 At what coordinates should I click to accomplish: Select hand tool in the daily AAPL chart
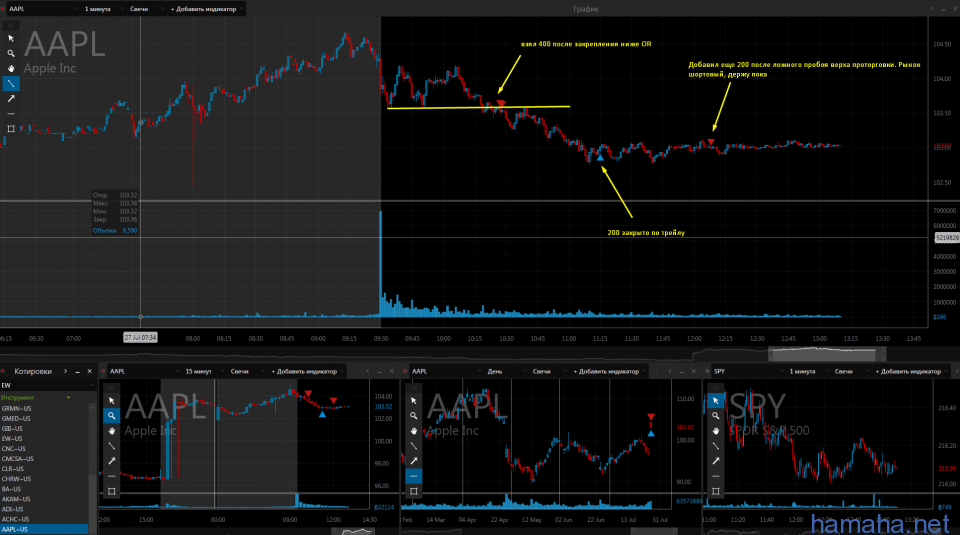413,431
